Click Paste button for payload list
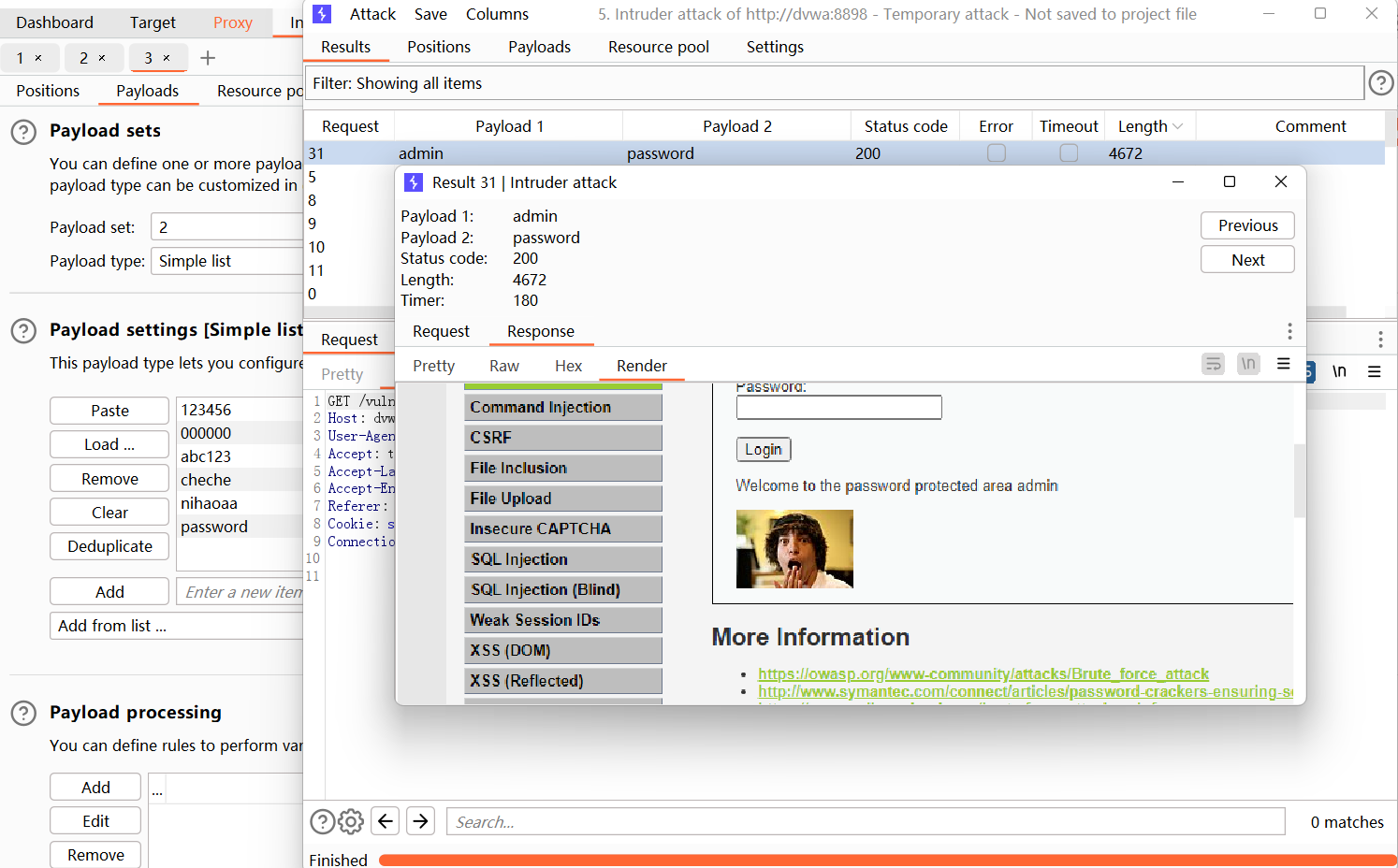This screenshot has width=1398, height=868. pos(109,411)
